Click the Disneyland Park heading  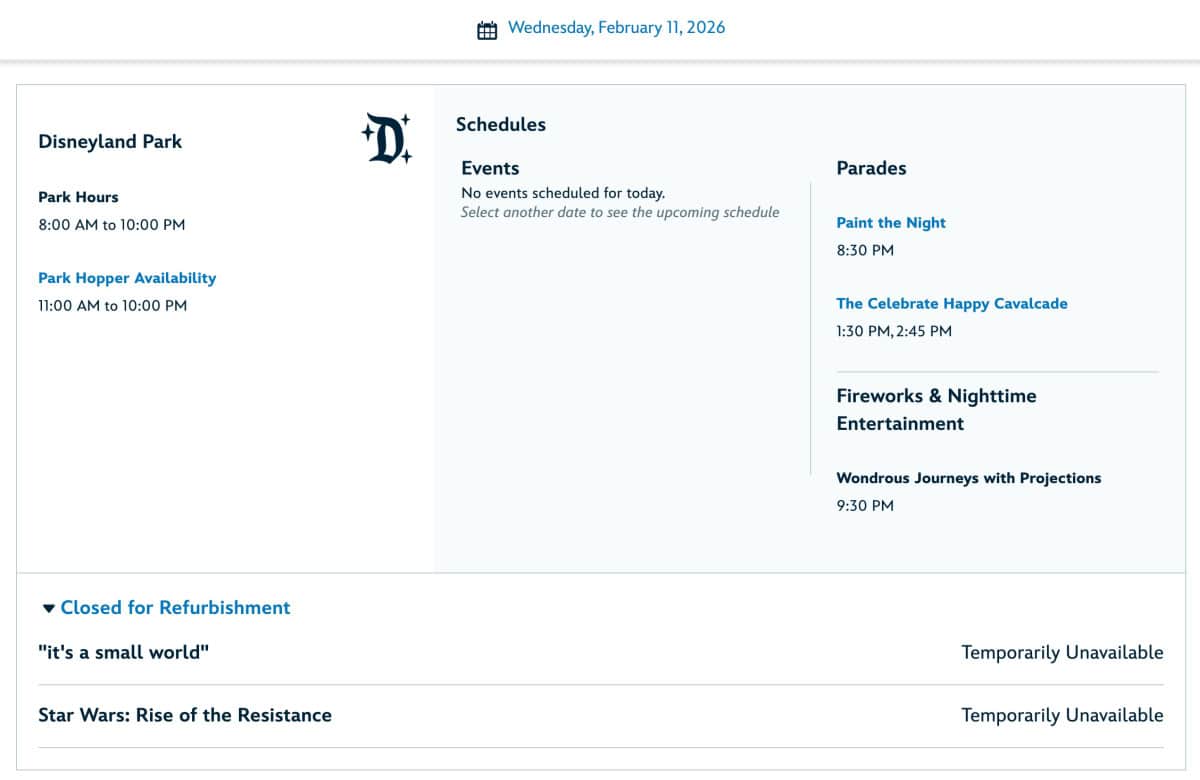click(x=110, y=141)
